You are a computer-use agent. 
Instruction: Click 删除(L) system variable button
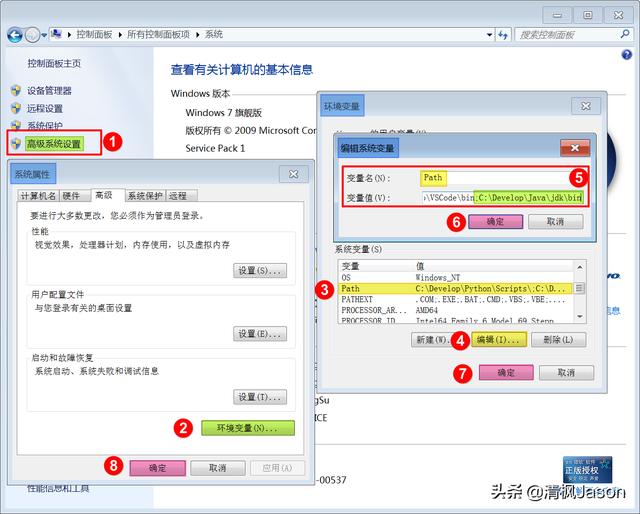[558, 340]
